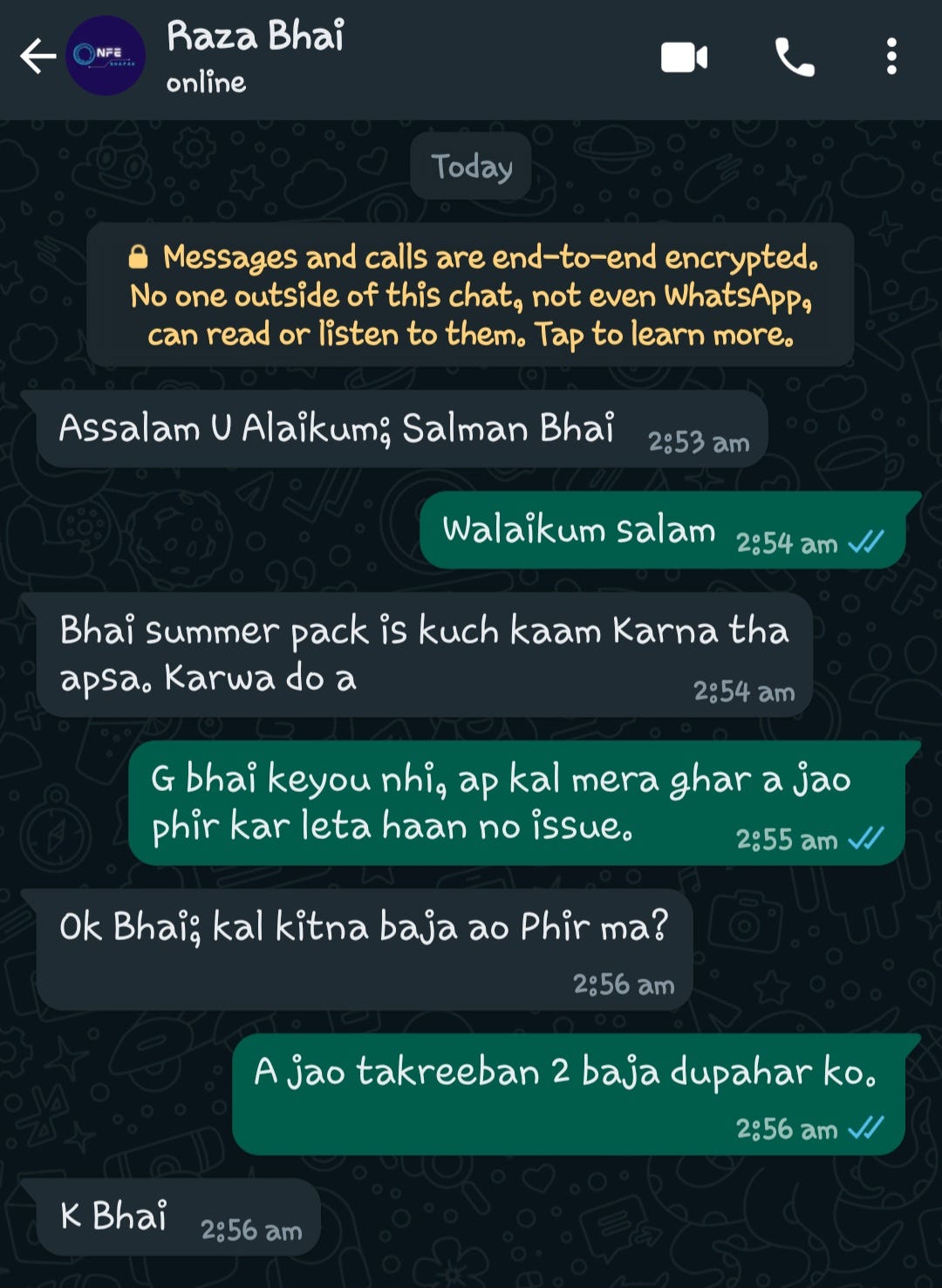The height and width of the screenshot is (1288, 942).
Task: Tap the online status text
Action: [x=206, y=83]
